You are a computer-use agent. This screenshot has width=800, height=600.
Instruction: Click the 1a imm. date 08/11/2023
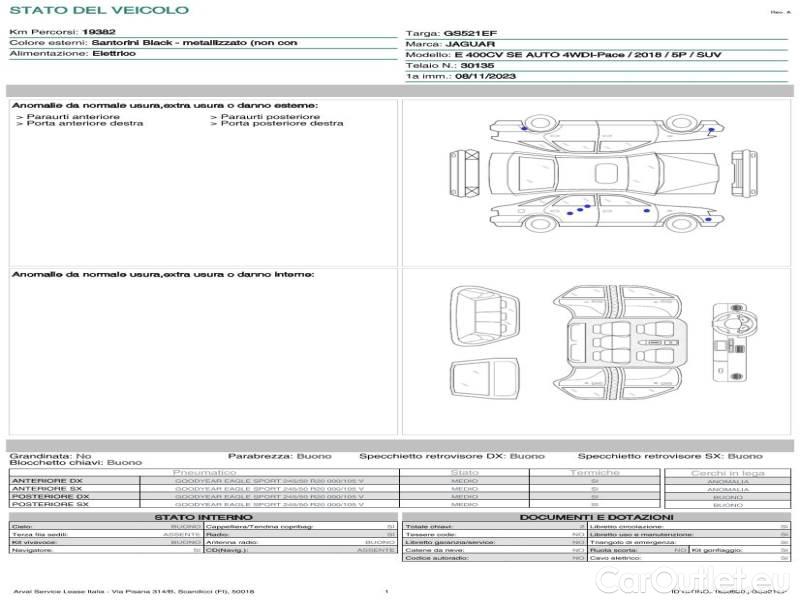click(485, 76)
